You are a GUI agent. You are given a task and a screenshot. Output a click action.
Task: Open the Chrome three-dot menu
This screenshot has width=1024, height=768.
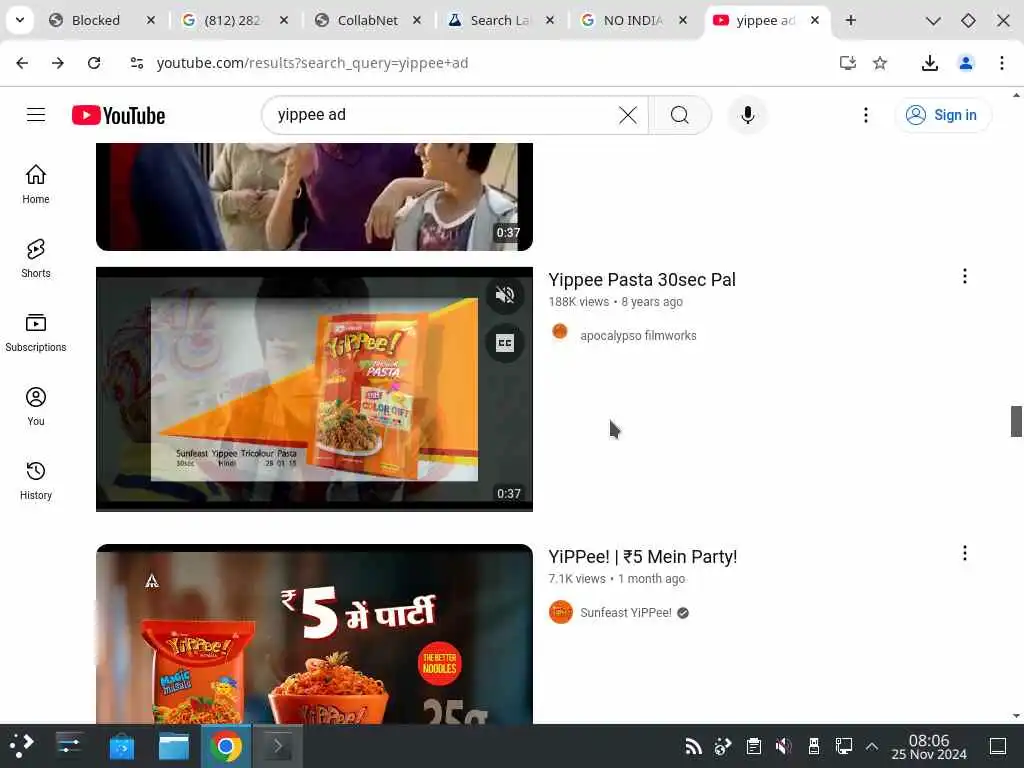(1002, 63)
